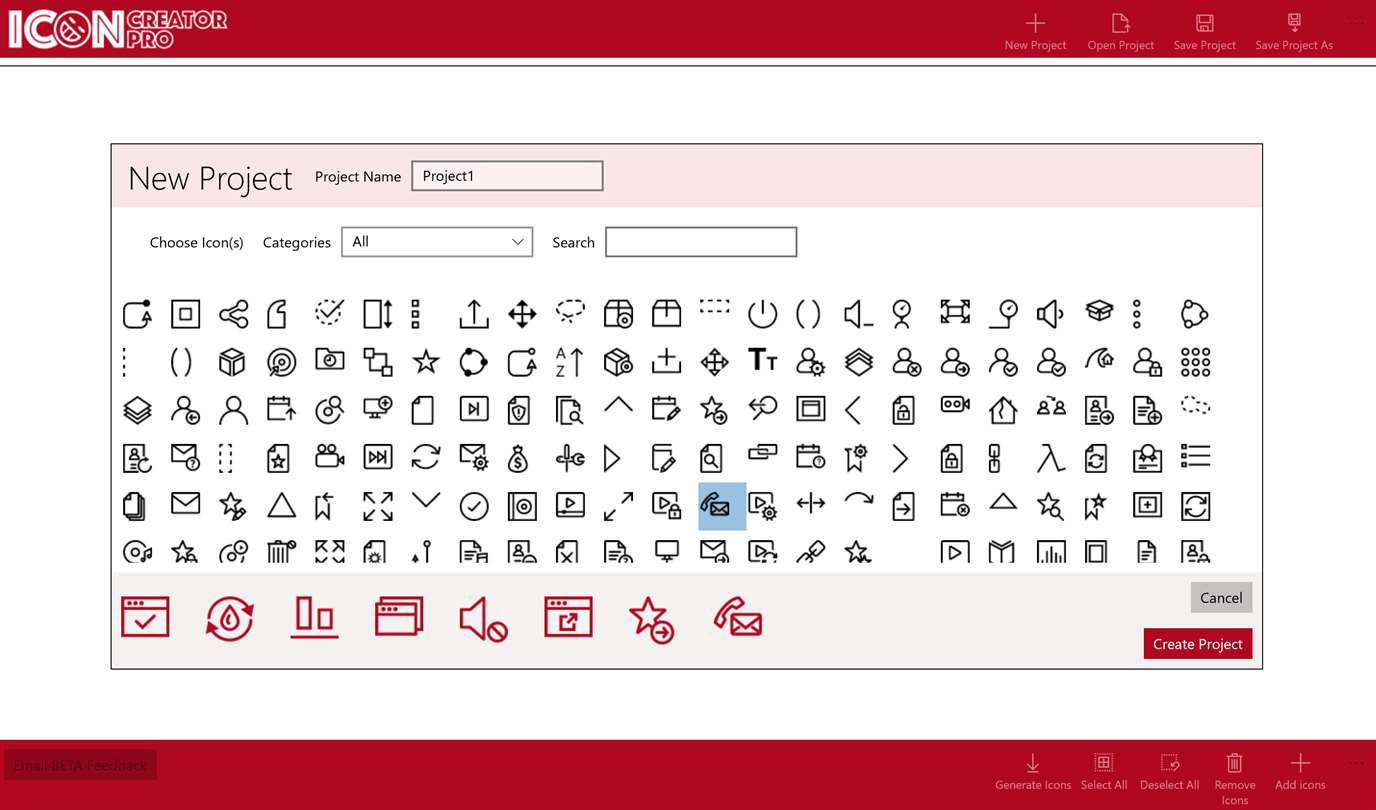Select the shield warning document icon
Image resolution: width=1376 pixels, height=810 pixels.
click(519, 410)
